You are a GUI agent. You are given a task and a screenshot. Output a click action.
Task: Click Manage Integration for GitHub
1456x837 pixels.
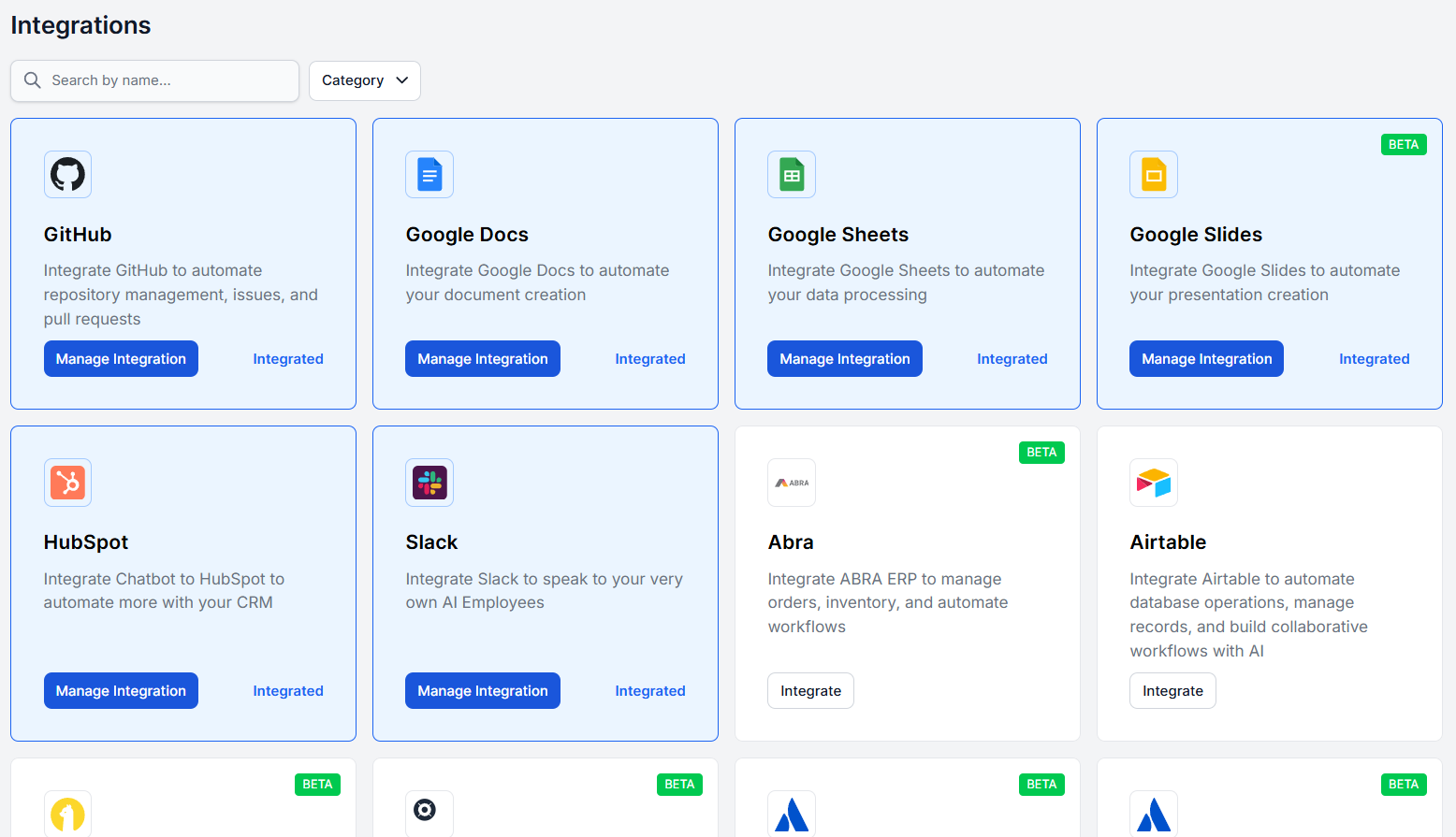click(121, 358)
